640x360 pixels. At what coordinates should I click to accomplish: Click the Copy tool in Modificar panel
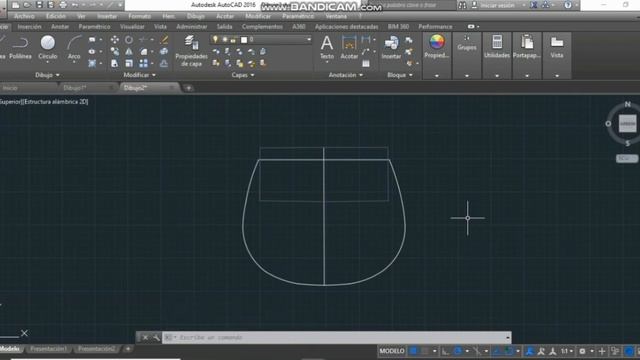click(x=115, y=51)
